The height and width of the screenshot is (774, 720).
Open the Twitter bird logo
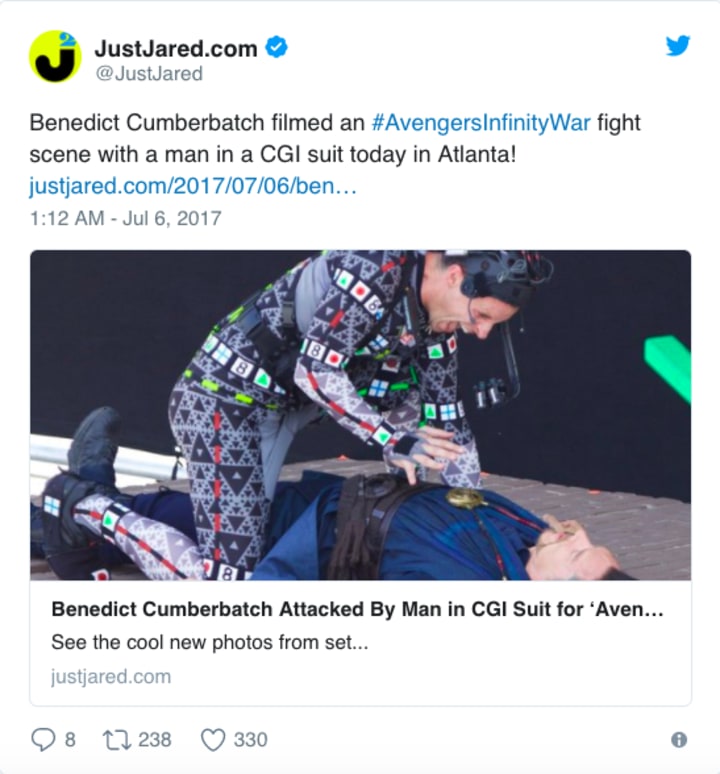point(678,46)
